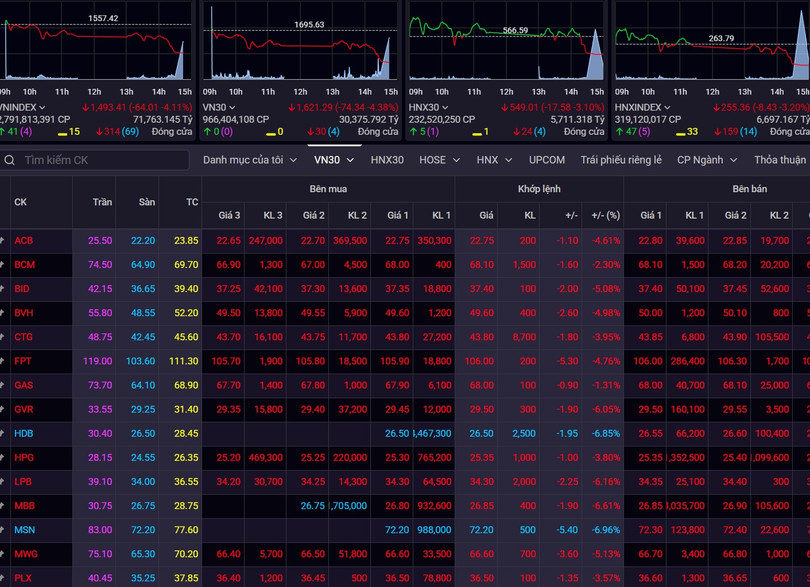The height and width of the screenshot is (587, 810).
Task: Click pin icon beside MWG ticker
Action: tap(3, 553)
